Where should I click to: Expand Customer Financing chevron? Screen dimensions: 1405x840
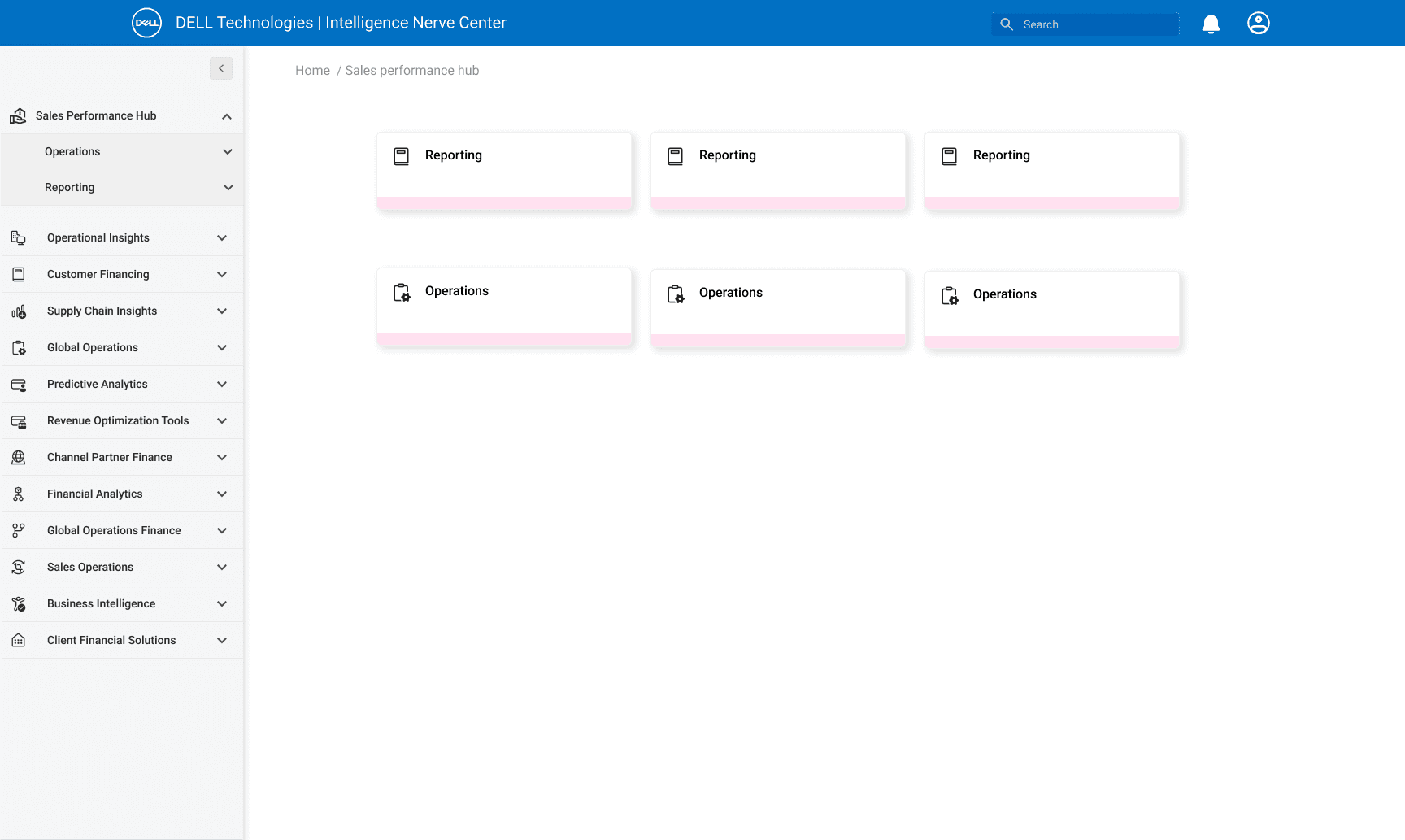pyautogui.click(x=222, y=274)
